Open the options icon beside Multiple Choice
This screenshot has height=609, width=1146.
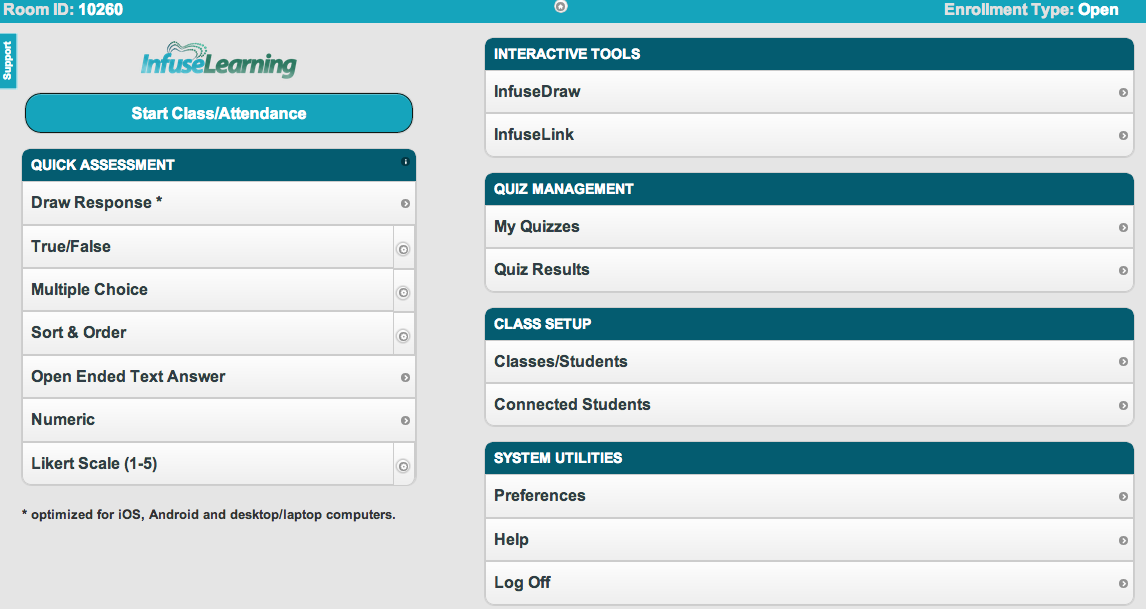coord(403,292)
